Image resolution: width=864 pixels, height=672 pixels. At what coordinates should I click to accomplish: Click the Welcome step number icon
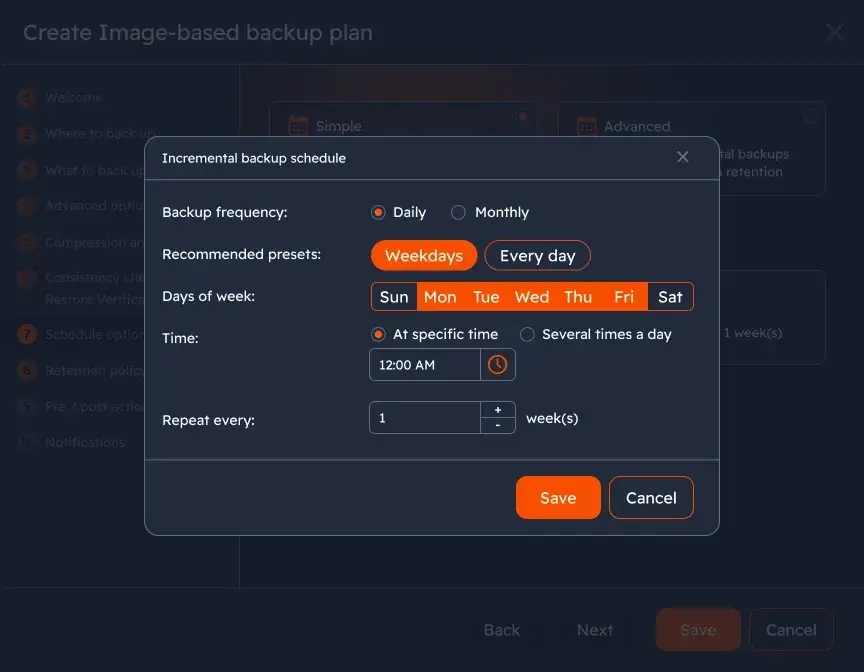[25, 98]
